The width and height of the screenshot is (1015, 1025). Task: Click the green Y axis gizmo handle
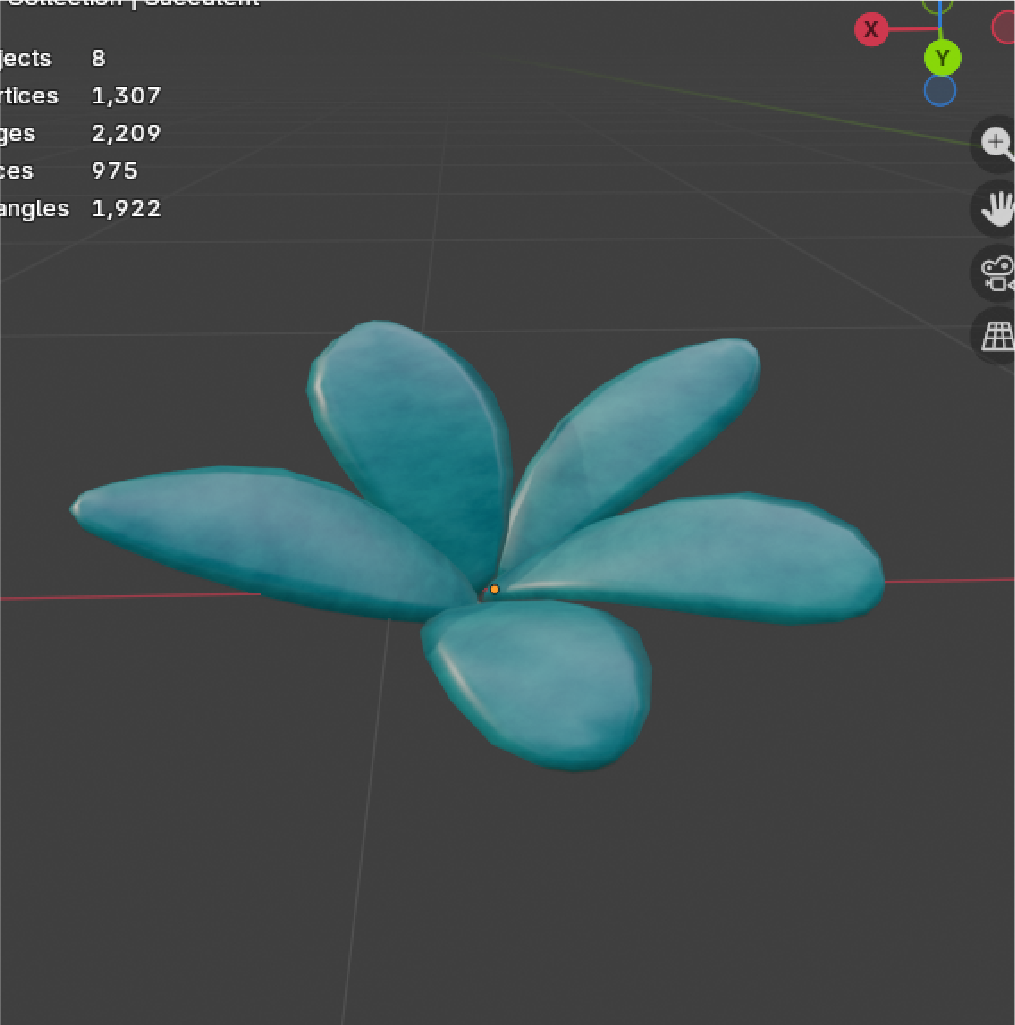(x=942, y=59)
